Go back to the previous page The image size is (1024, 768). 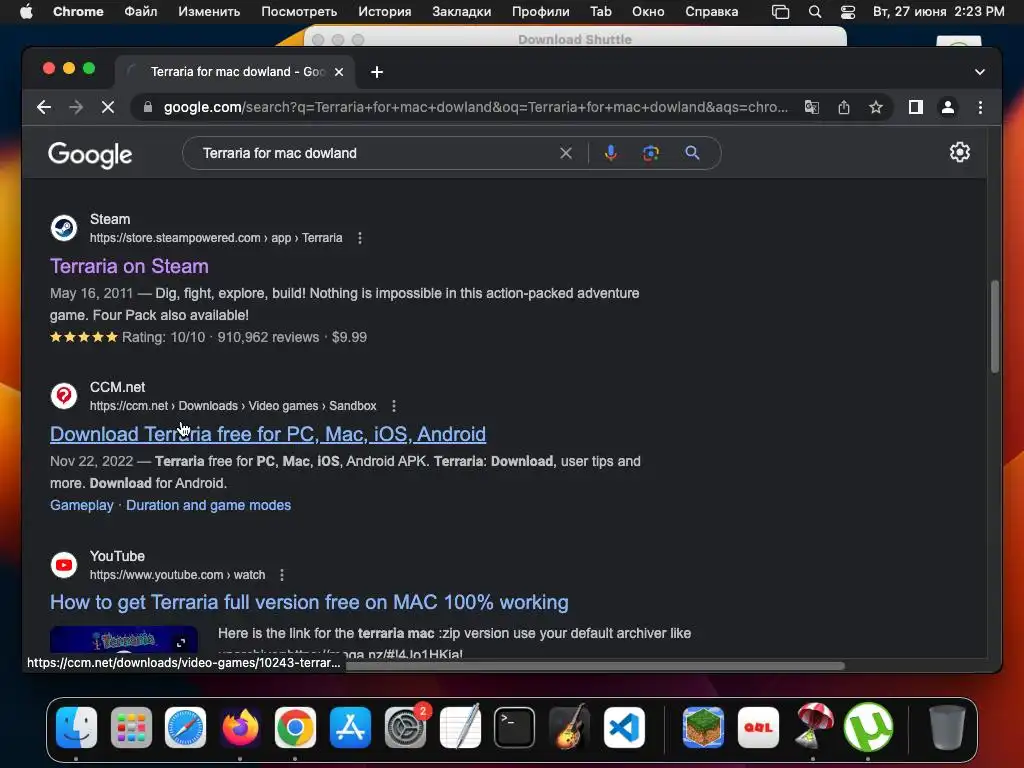click(44, 107)
